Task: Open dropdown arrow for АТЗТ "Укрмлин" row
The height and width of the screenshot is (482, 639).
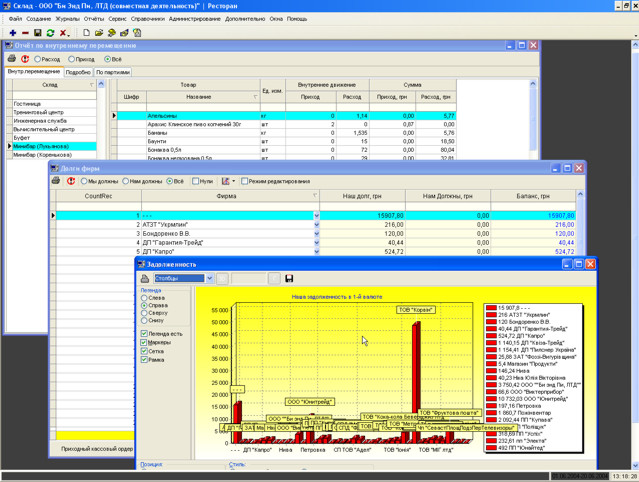Action: click(317, 225)
